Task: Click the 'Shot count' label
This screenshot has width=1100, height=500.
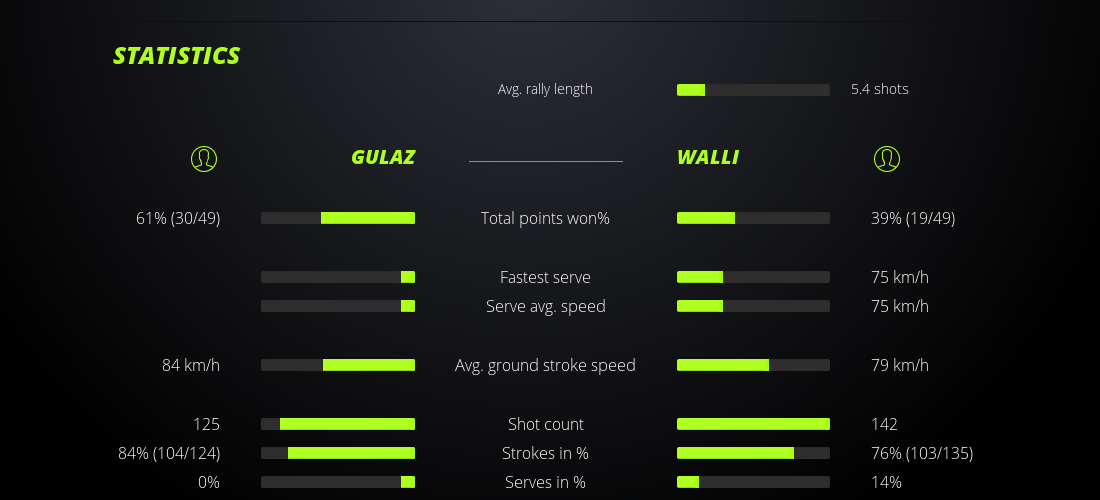Action: point(545,424)
